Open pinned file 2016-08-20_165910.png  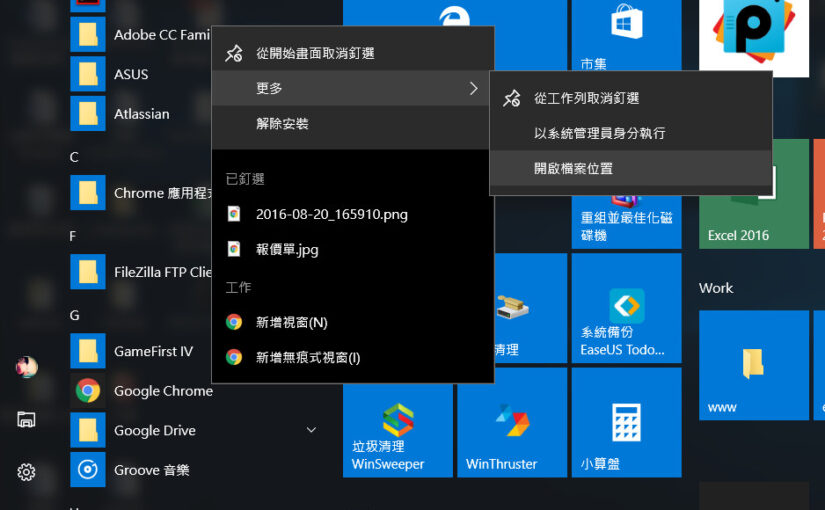[353, 214]
